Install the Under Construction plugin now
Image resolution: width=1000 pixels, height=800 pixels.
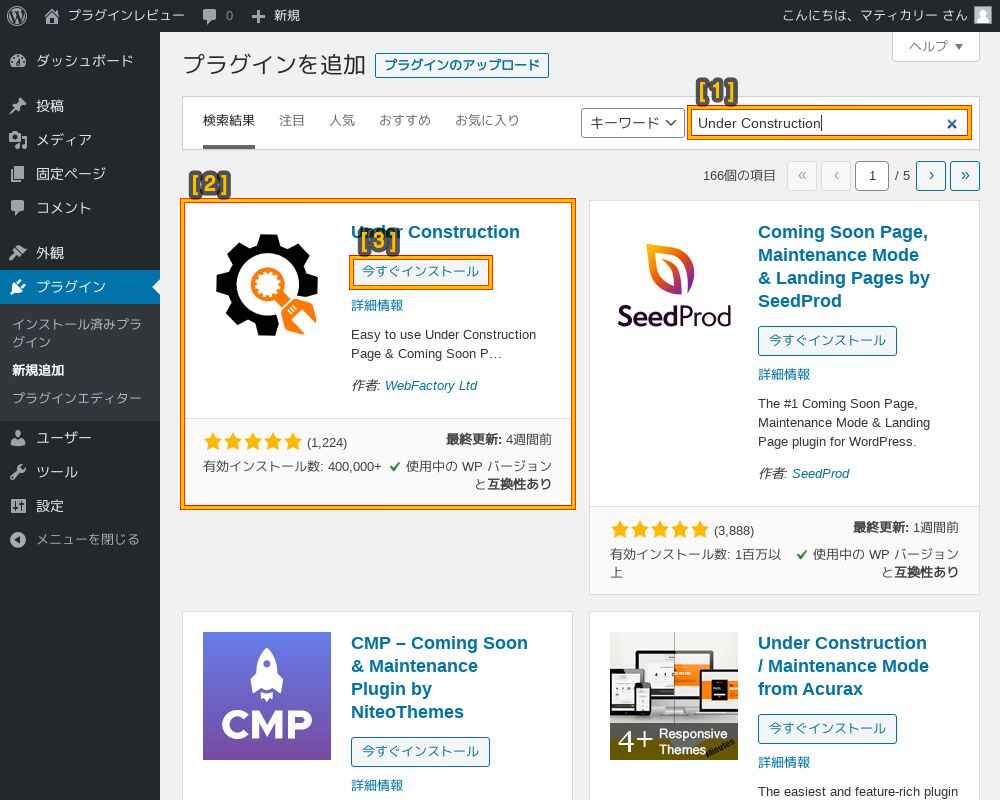[420, 272]
